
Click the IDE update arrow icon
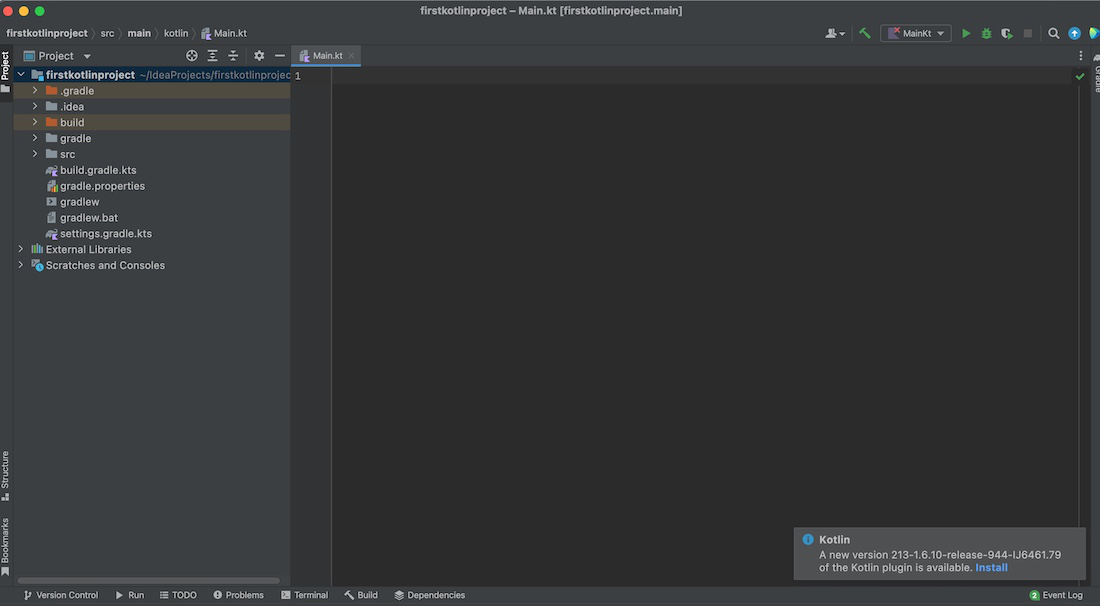click(x=1074, y=33)
